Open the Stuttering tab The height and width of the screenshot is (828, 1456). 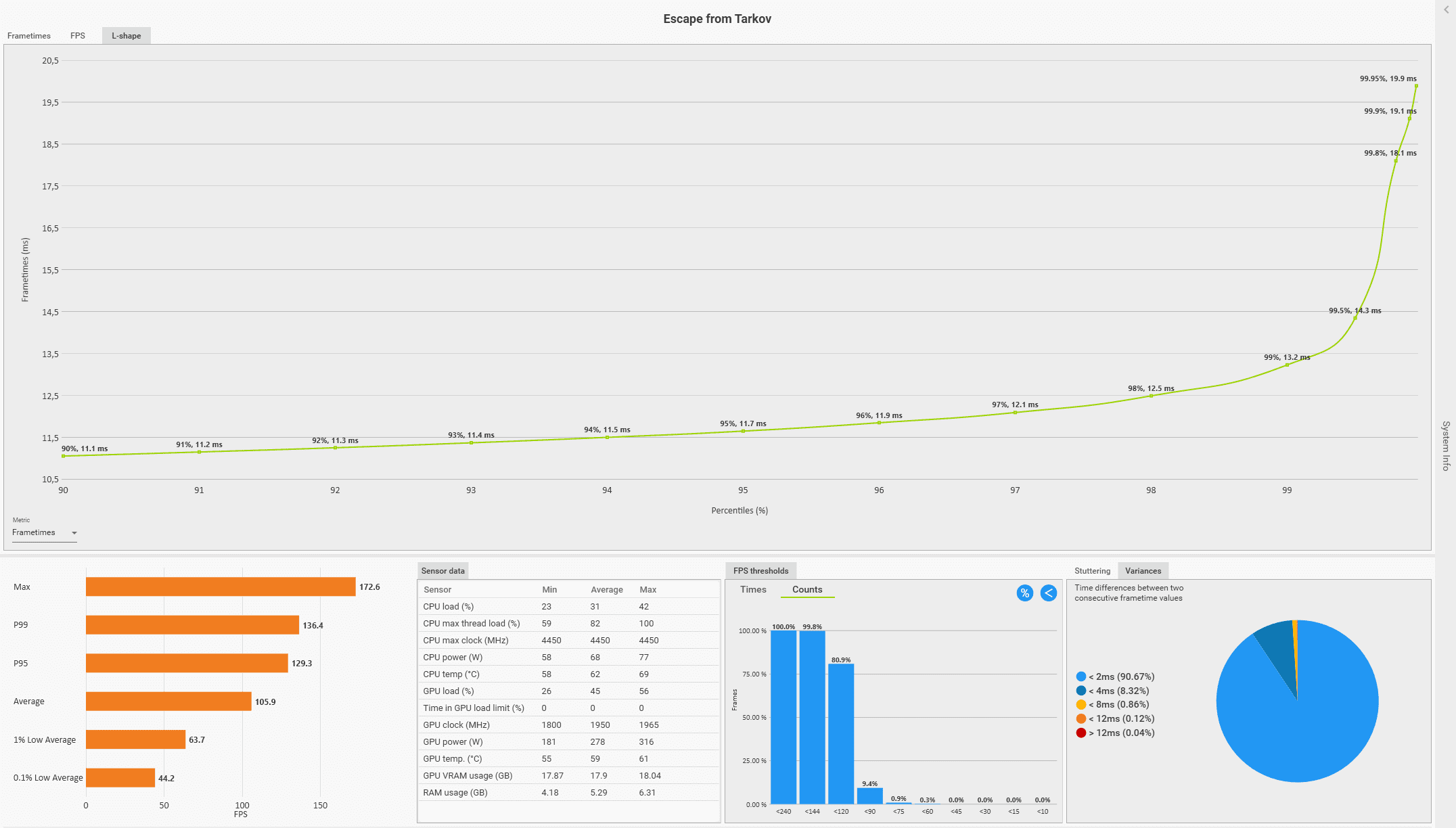(x=1092, y=571)
